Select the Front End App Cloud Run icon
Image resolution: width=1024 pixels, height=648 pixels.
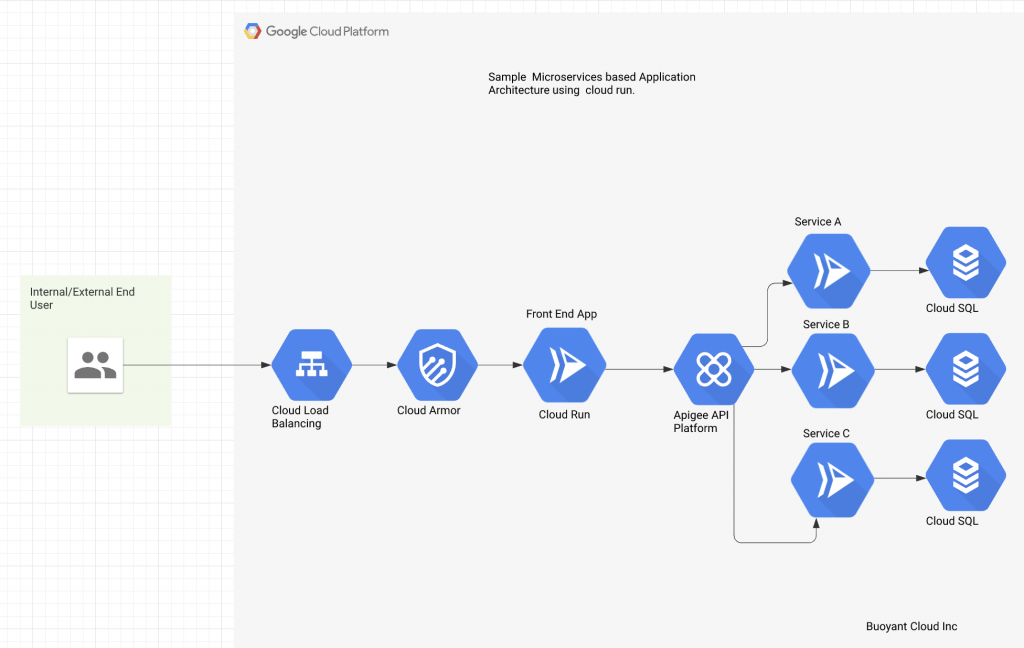[x=564, y=364]
